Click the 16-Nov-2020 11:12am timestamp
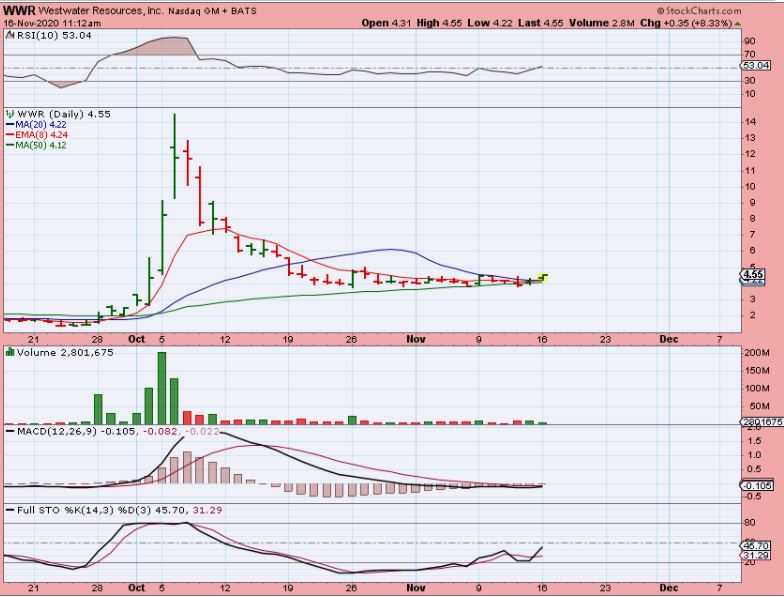The image size is (784, 597). [x=52, y=23]
